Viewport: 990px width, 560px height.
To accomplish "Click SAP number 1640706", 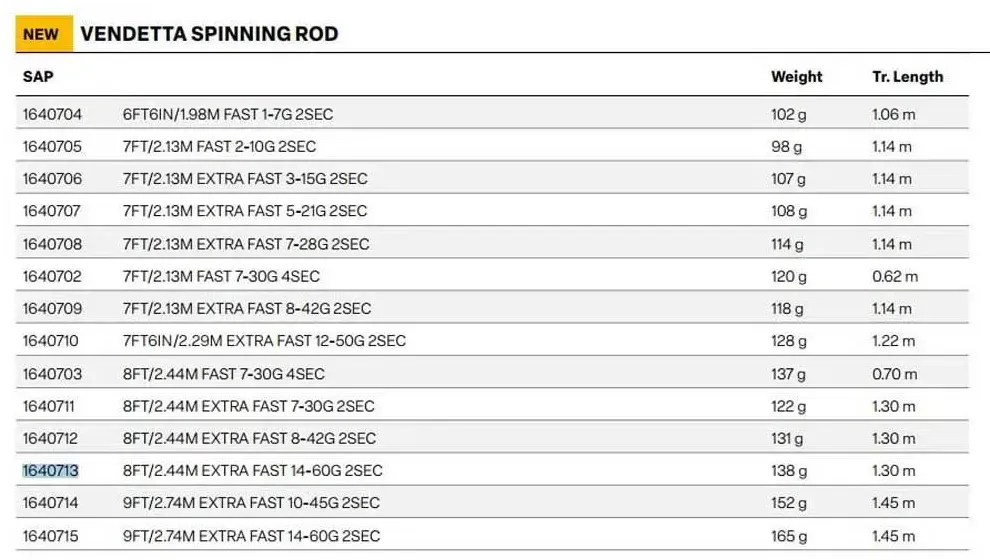I will (x=52, y=179).
